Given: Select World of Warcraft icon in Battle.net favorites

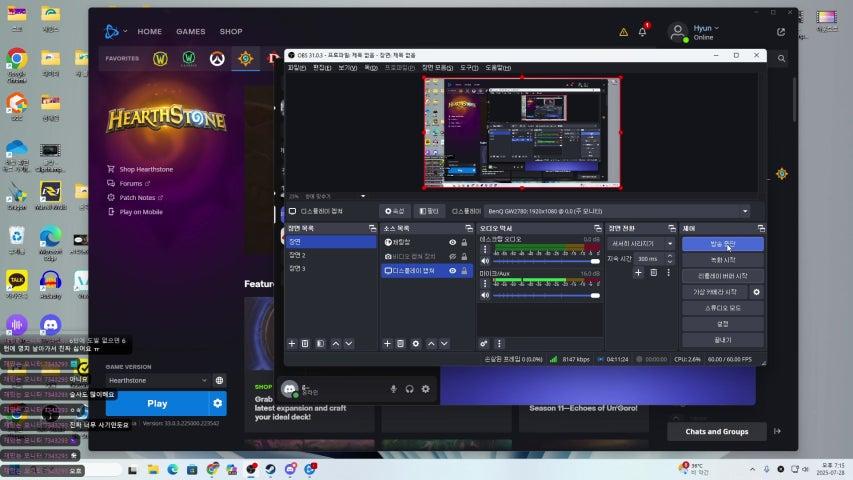Looking at the screenshot, I should point(160,58).
